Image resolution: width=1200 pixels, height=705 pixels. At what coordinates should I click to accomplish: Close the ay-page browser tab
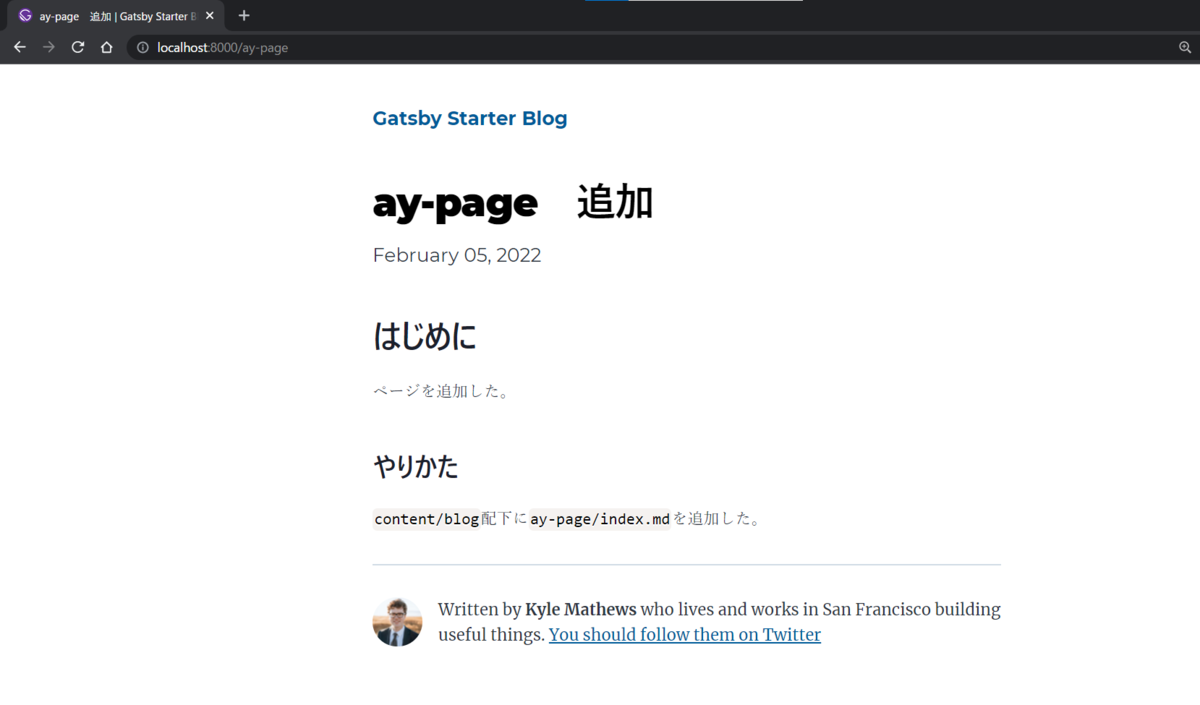click(x=210, y=16)
